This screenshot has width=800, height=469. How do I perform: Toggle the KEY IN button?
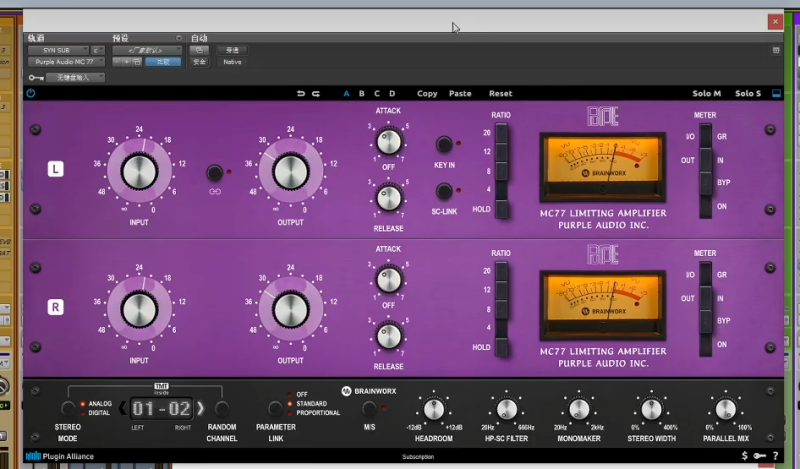(444, 144)
